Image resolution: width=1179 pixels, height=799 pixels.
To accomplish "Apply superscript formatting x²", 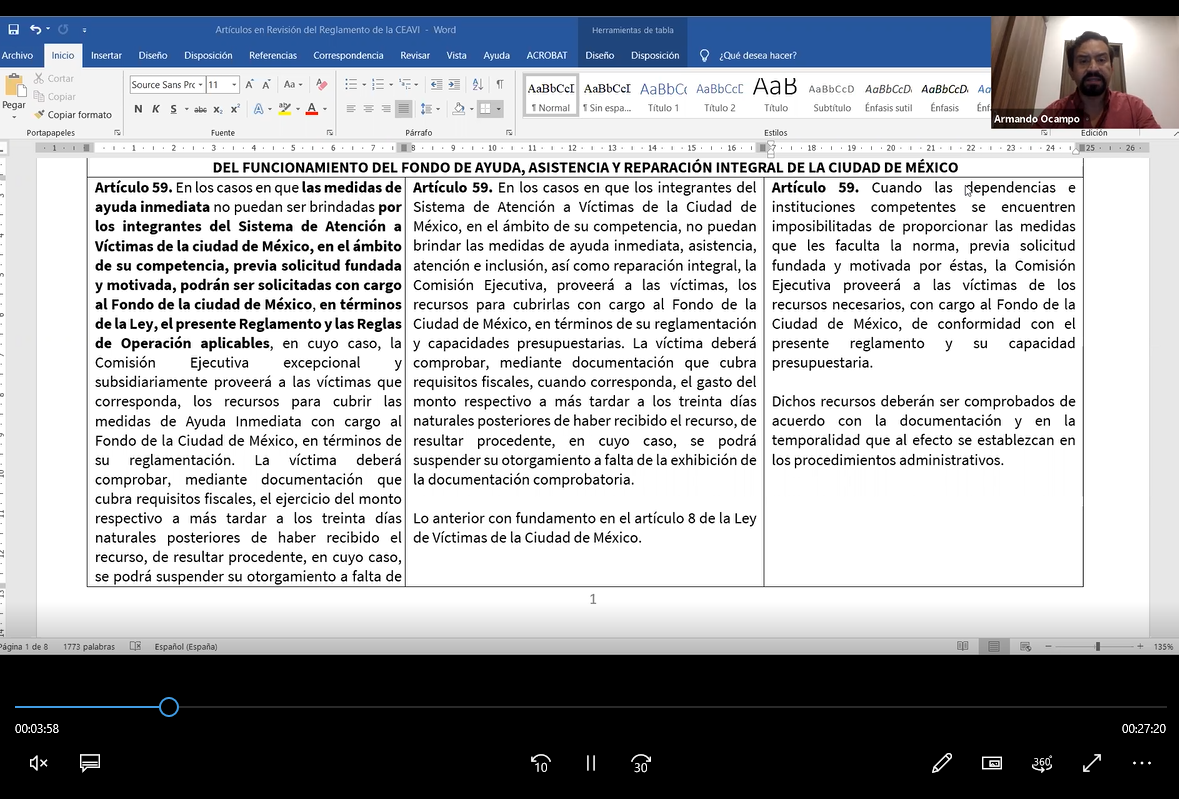I will (235, 109).
